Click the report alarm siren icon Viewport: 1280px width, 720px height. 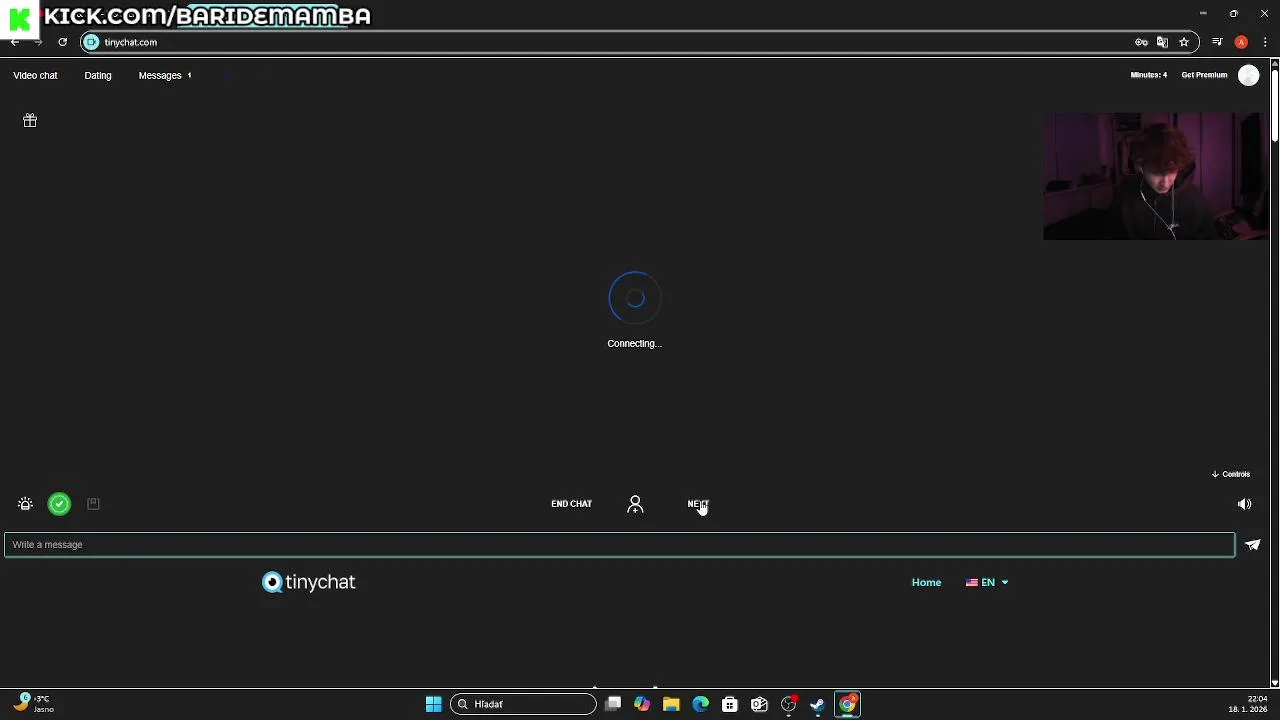click(x=25, y=504)
